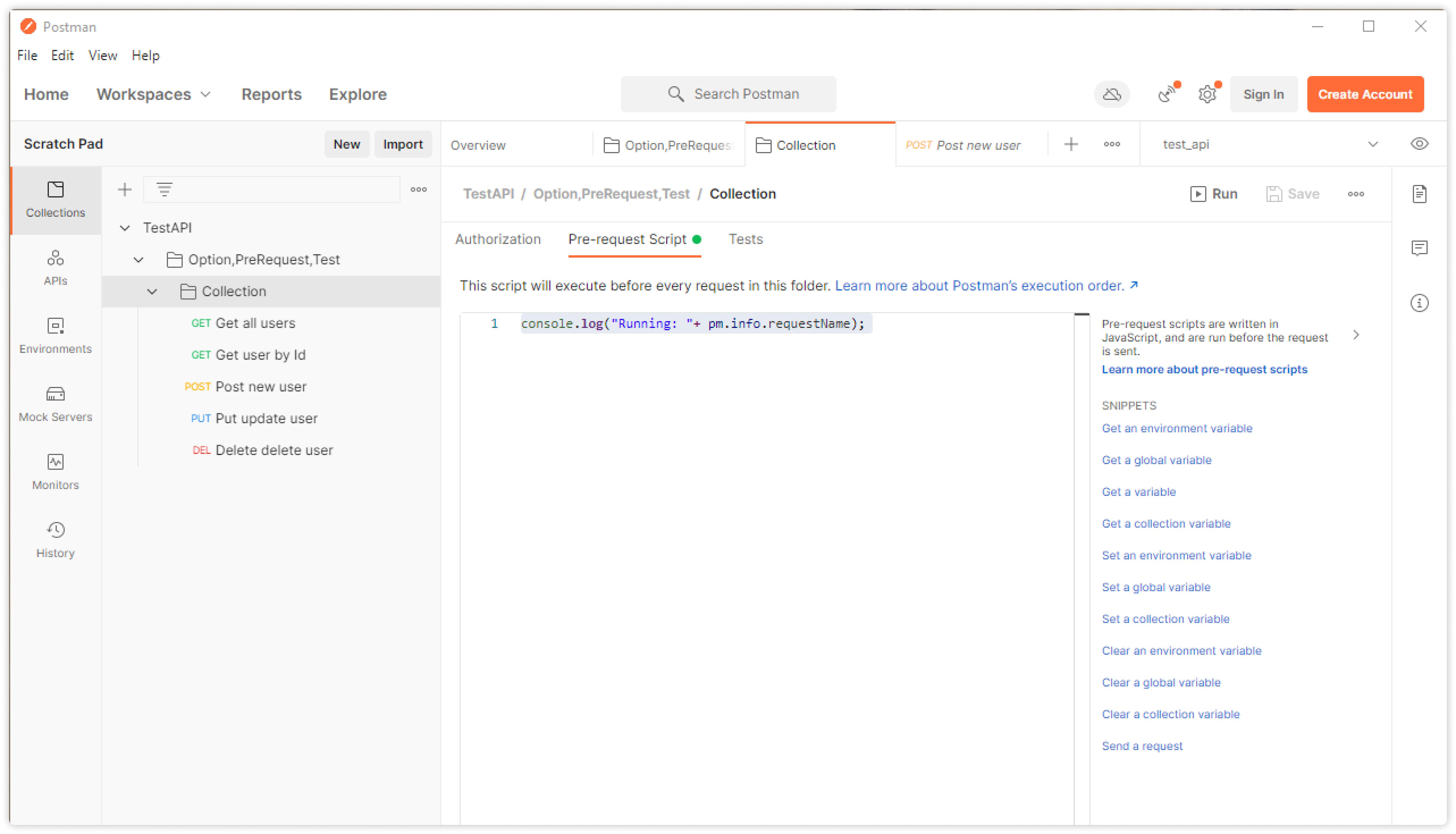Click the Save button
The image size is (1456, 834).
[1292, 194]
